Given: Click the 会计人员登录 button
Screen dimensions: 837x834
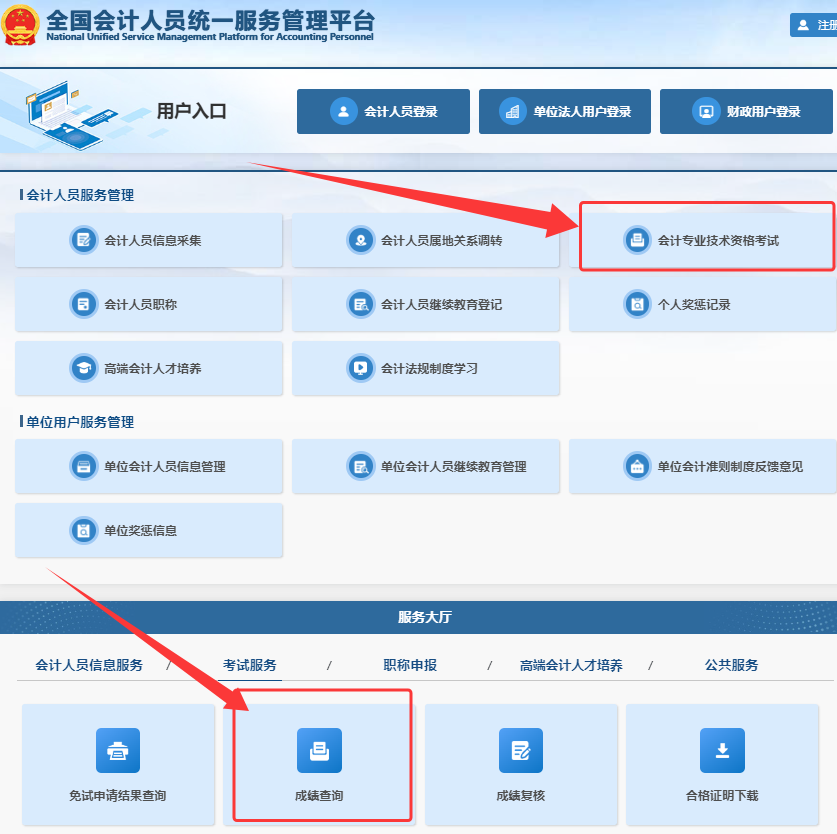Looking at the screenshot, I should click(x=383, y=111).
